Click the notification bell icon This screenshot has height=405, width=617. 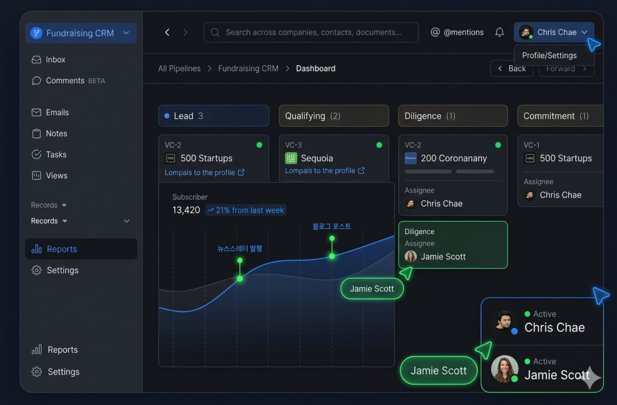[x=500, y=32]
